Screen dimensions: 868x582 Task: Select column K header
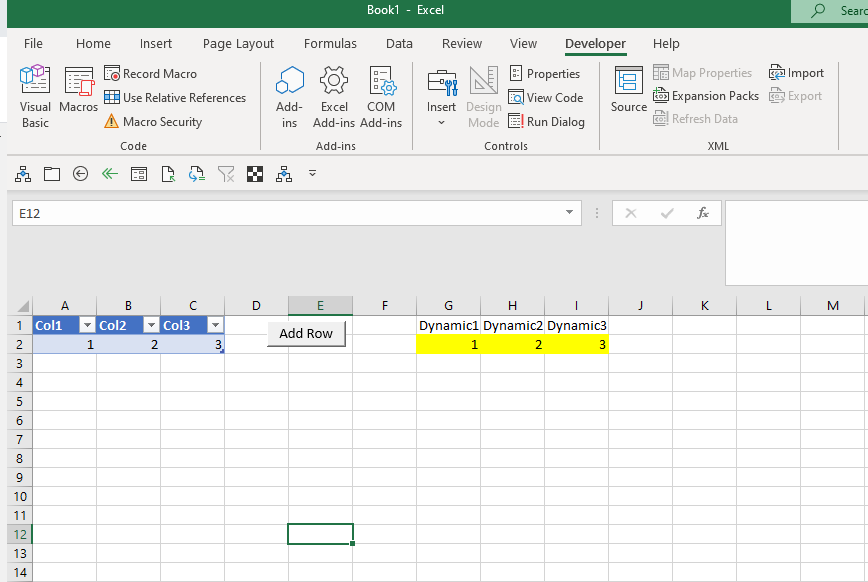pyautogui.click(x=704, y=306)
